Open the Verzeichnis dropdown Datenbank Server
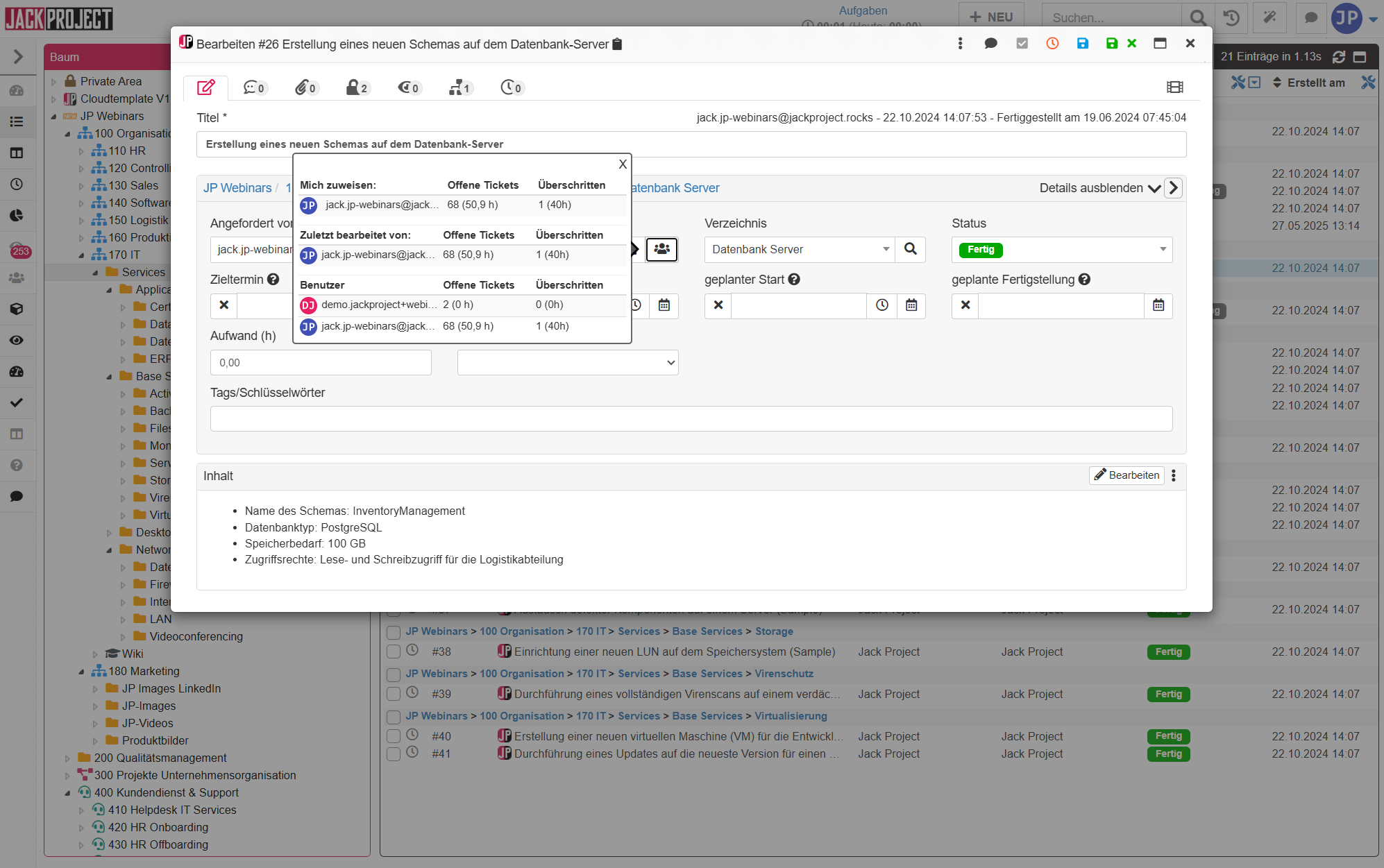This screenshot has height=868, width=1384. coord(800,250)
